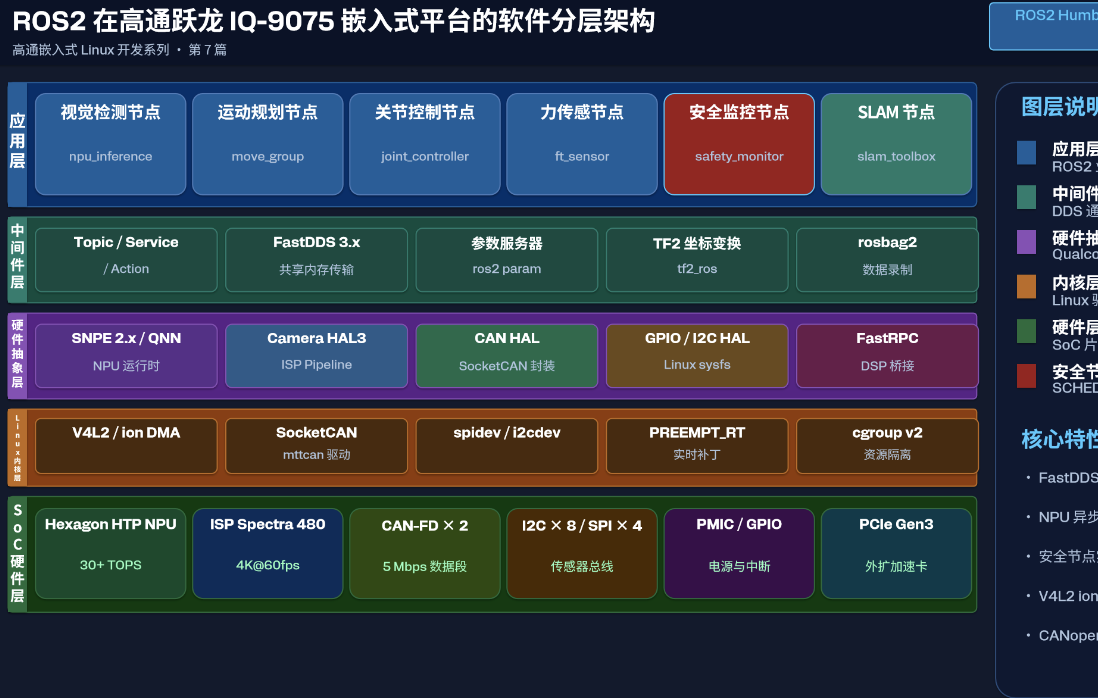The height and width of the screenshot is (698, 1098).
Task: Click the CAN-FD × 2 card
Action: click(425, 554)
